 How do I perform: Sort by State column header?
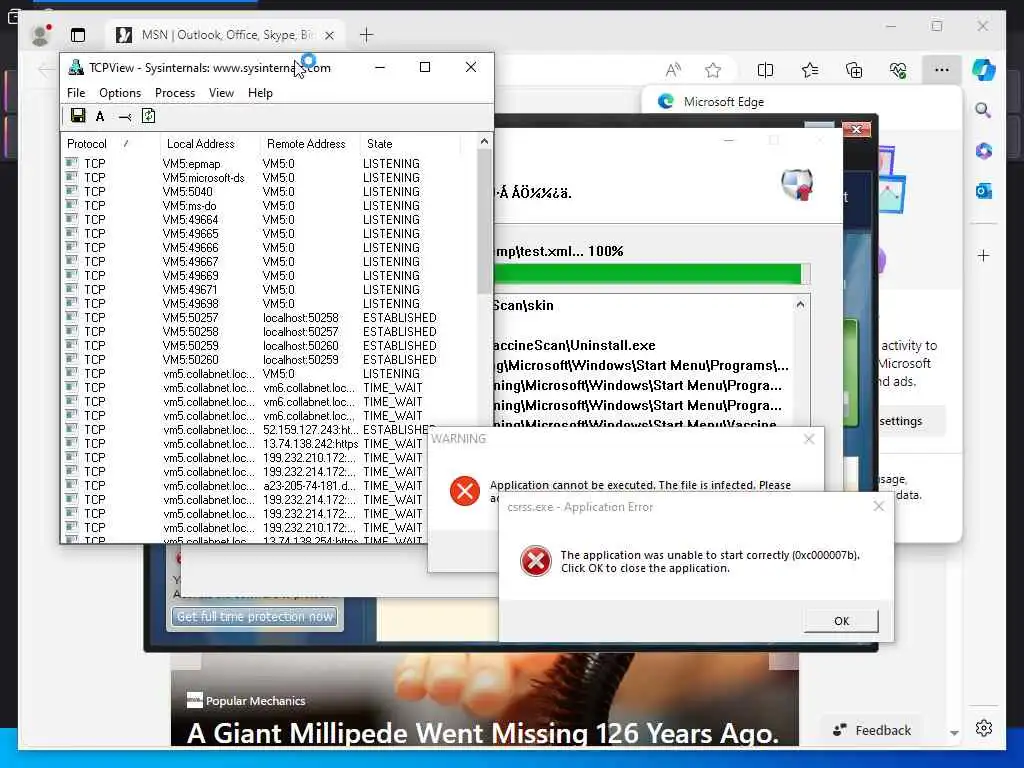tap(410, 144)
